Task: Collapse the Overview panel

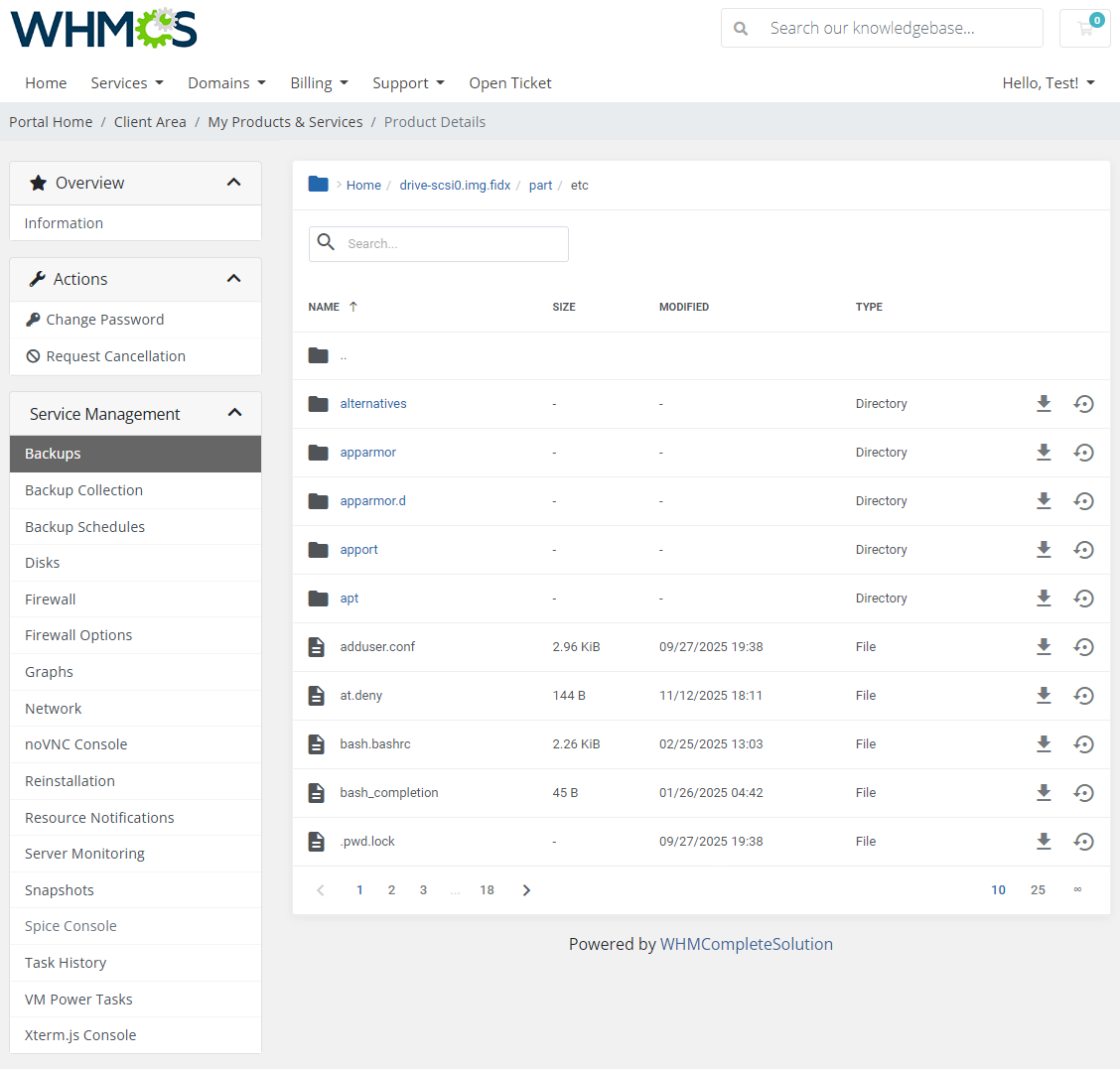Action: click(x=234, y=183)
